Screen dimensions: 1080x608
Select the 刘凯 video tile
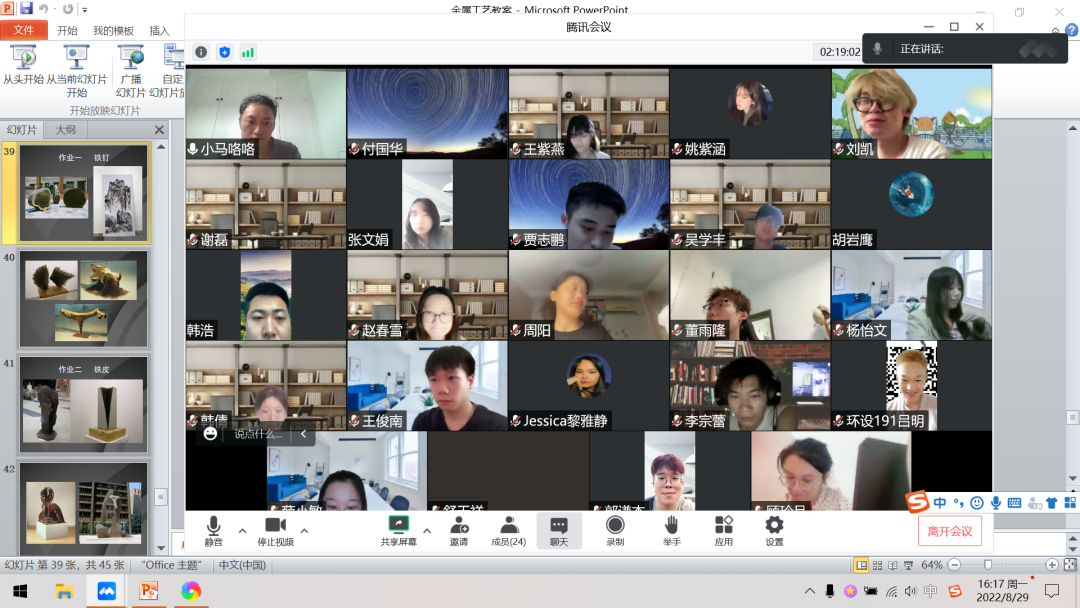(911, 114)
